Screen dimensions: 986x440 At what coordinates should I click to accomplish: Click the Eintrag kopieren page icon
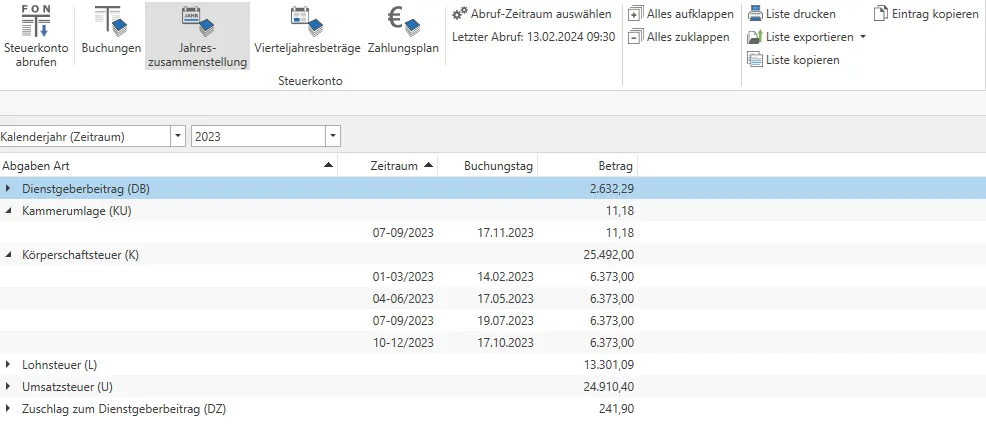[881, 13]
